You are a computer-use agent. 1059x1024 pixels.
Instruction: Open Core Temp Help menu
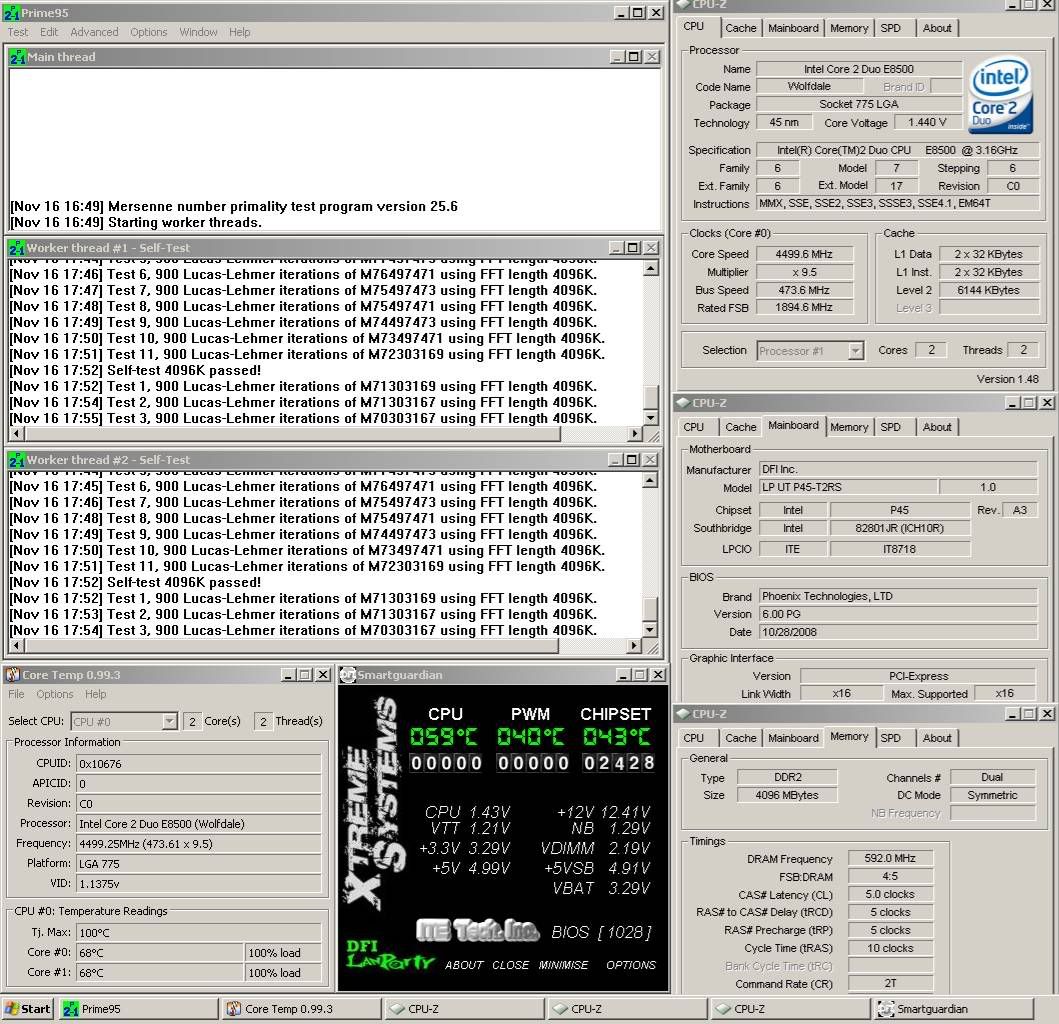tap(95, 694)
